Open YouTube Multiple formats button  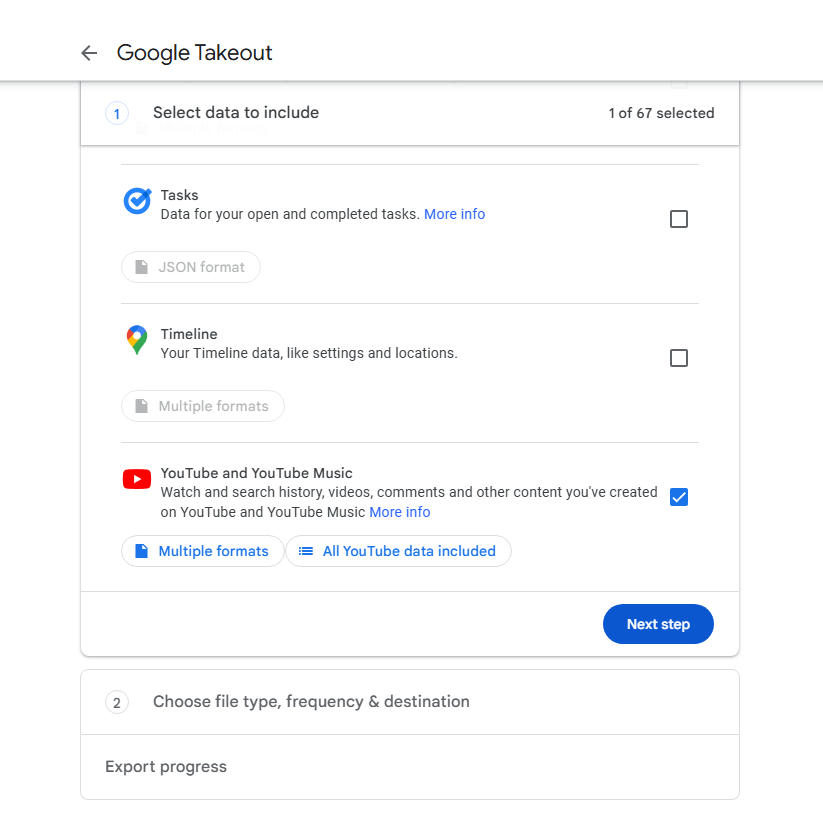pos(203,551)
